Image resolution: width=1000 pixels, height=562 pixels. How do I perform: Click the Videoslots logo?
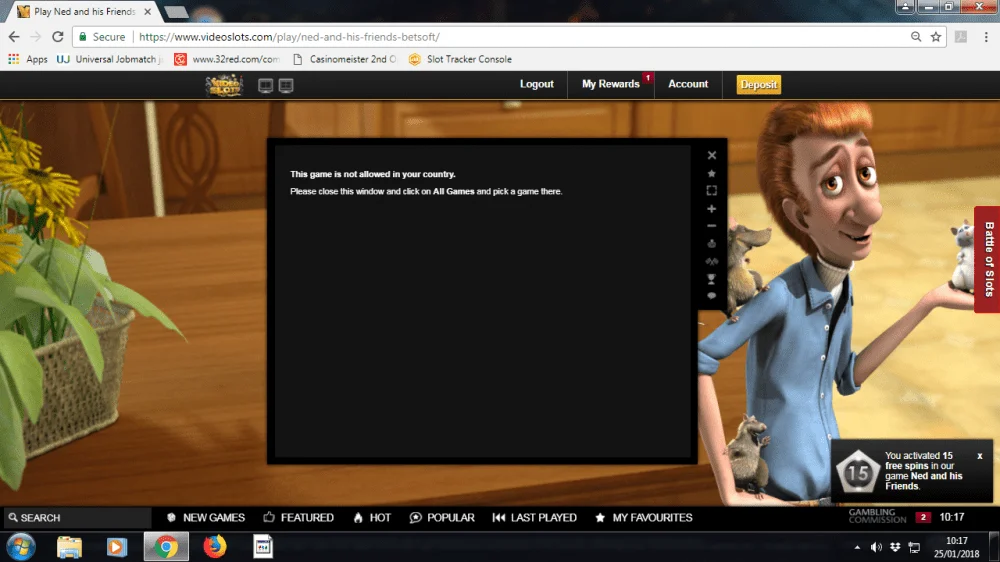pos(224,85)
